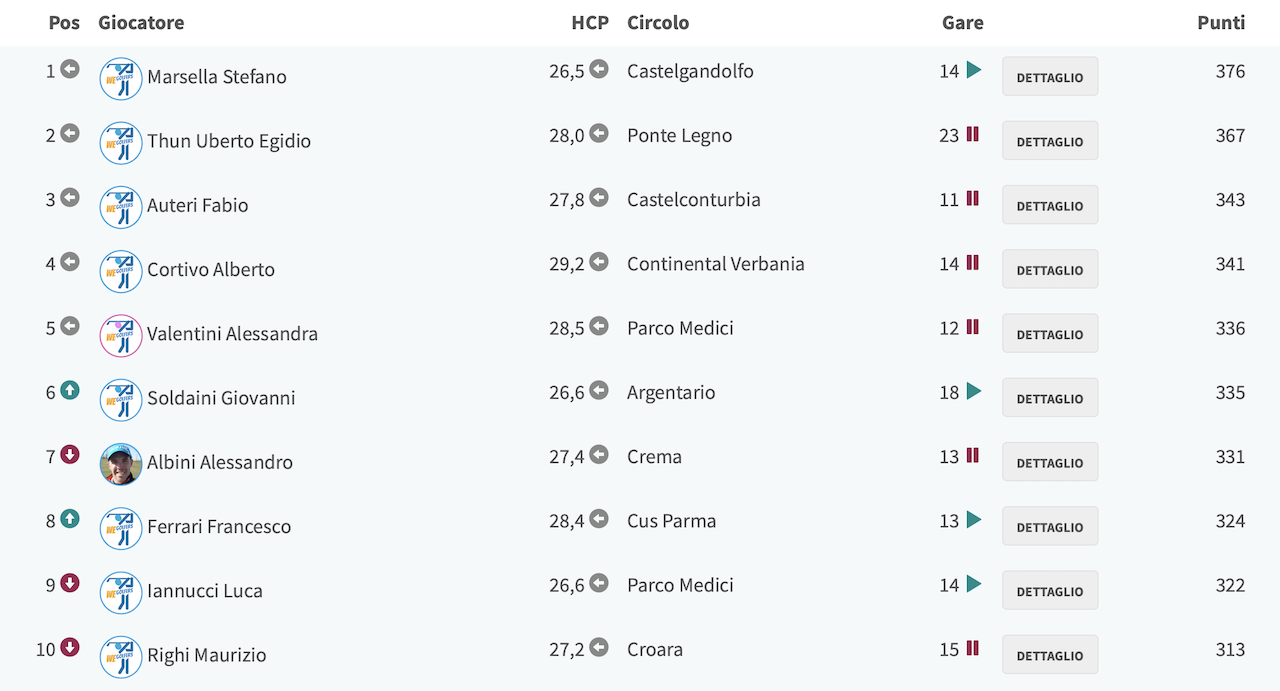Click the pause icon in Albini Alessandro's row
The height and width of the screenshot is (691, 1280).
click(x=972, y=455)
